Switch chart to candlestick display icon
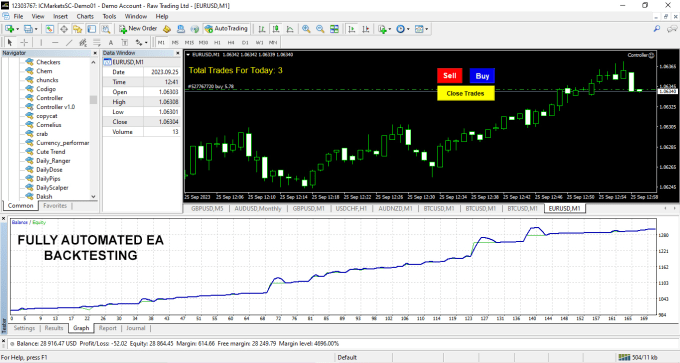Viewport: 680px width, 363px height. [276, 29]
